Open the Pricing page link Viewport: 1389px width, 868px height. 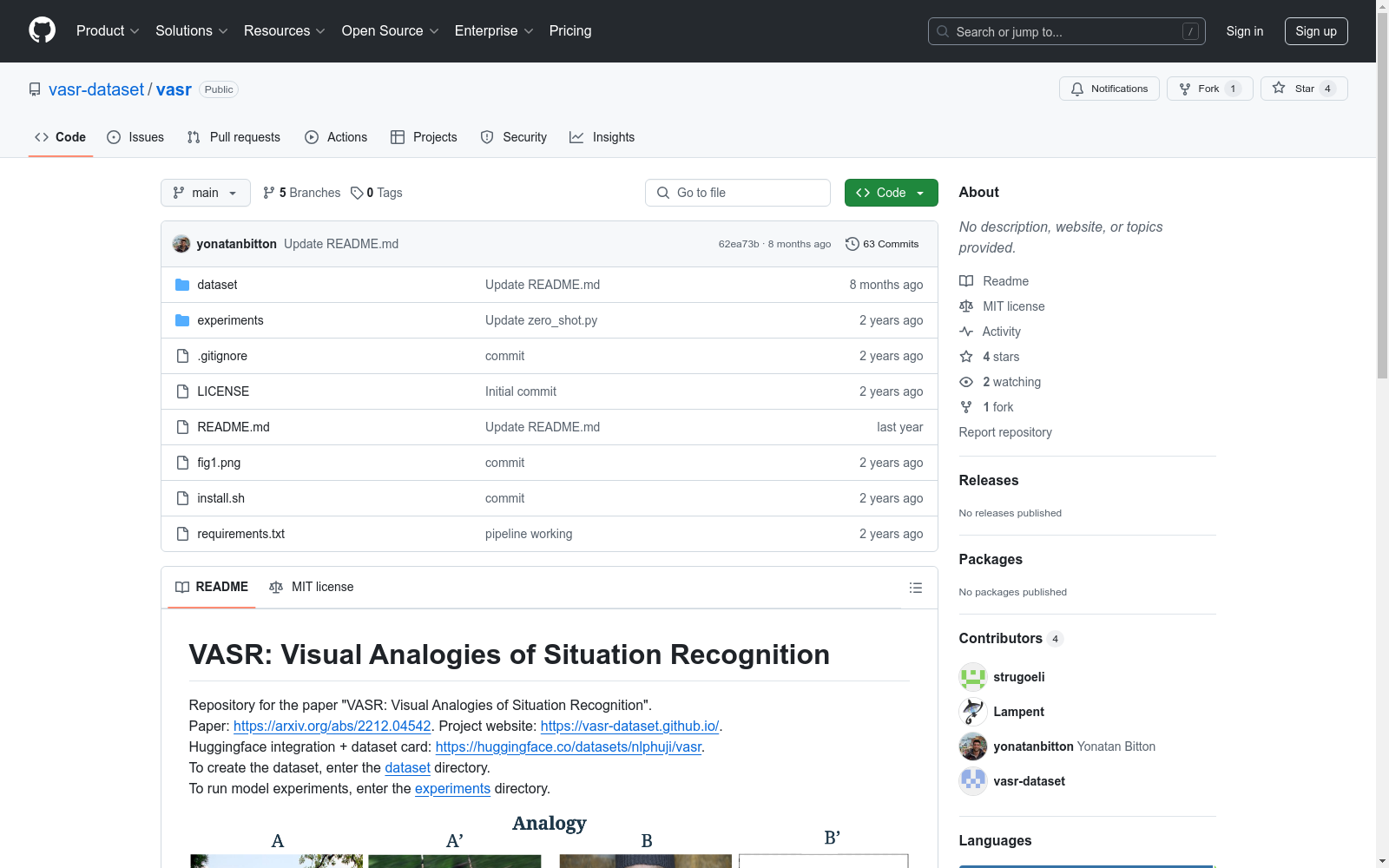click(570, 31)
